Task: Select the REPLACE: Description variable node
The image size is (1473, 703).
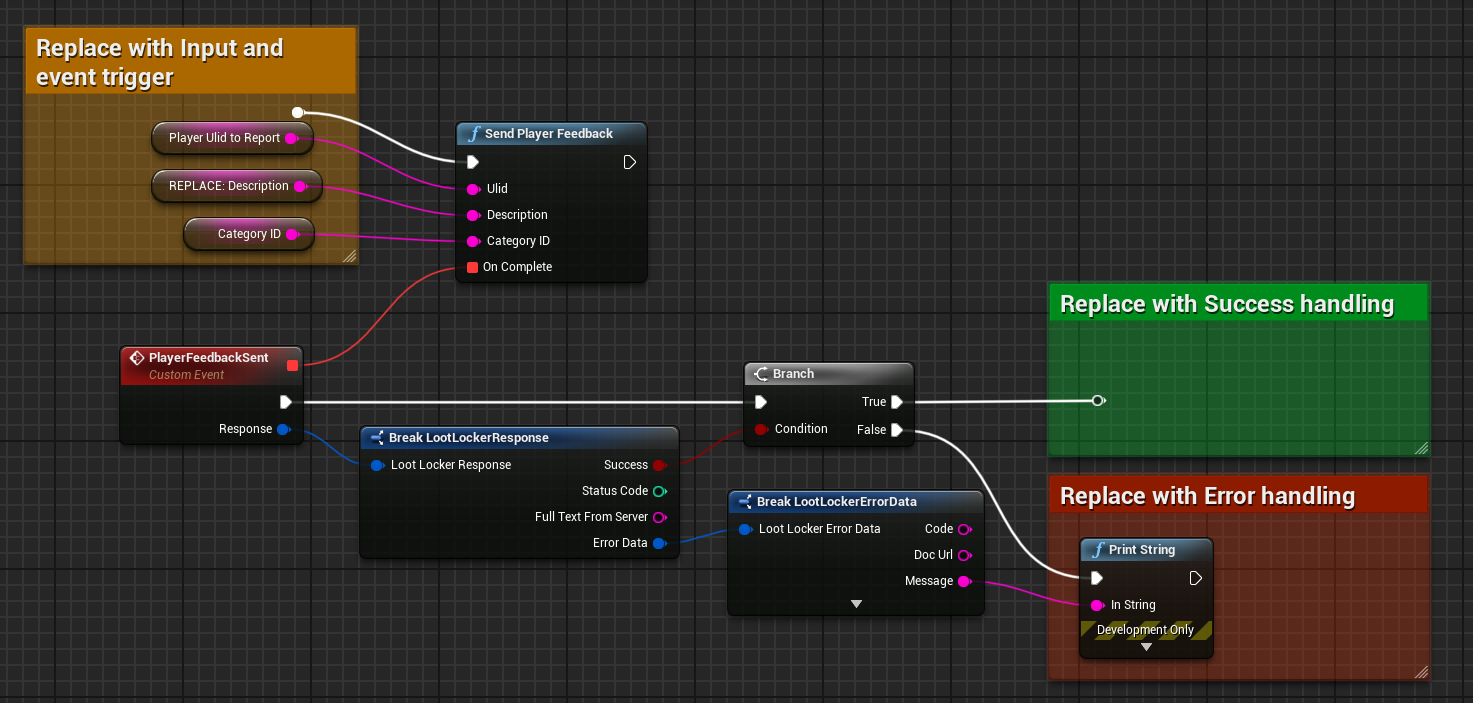Action: (x=228, y=186)
